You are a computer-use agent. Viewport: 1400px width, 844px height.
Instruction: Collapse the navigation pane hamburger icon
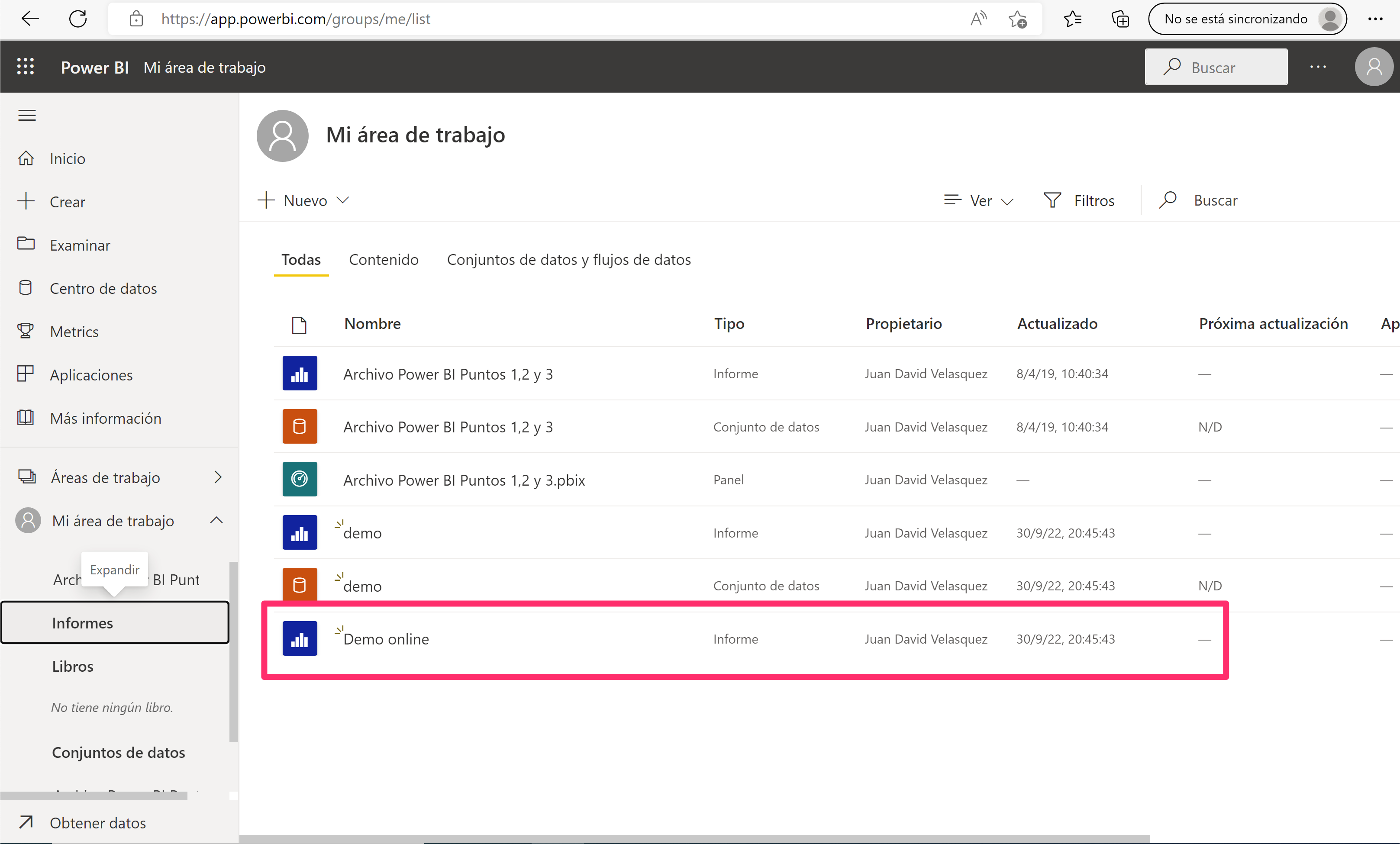27,116
